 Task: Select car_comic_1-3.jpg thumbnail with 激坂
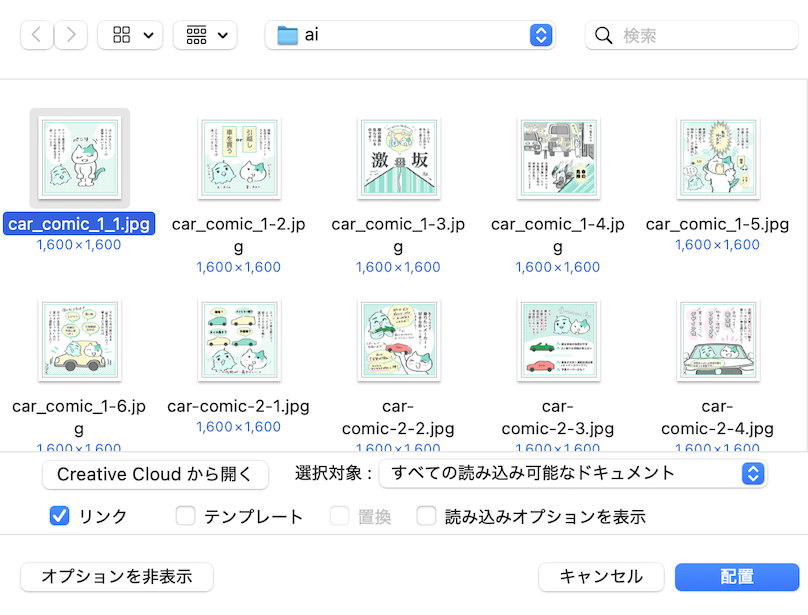(x=398, y=159)
